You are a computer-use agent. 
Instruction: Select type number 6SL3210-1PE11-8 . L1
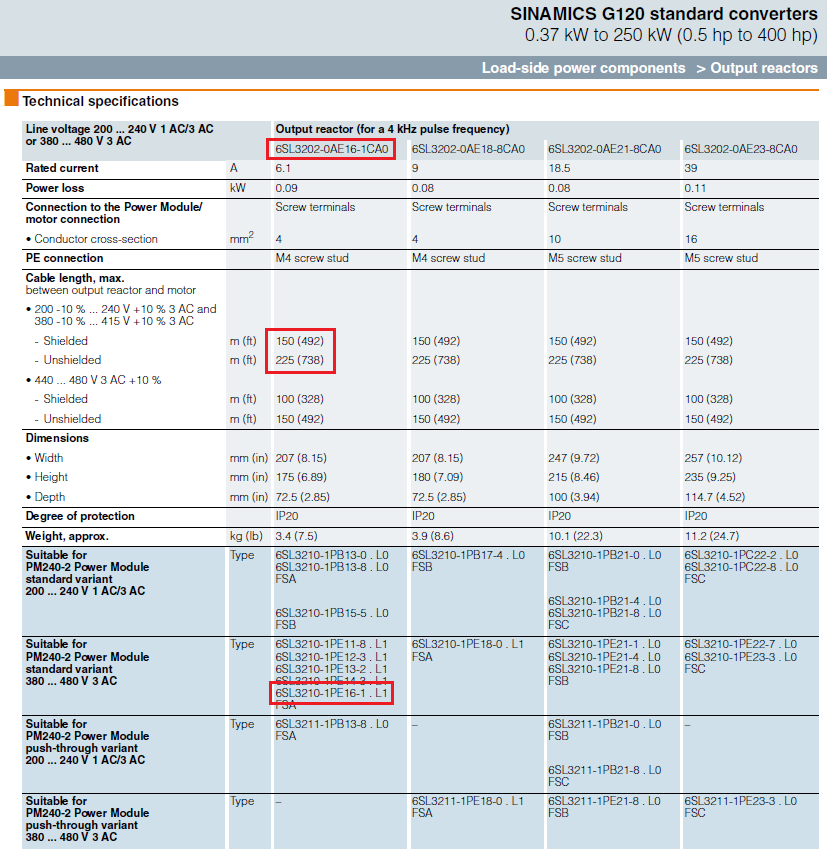pyautogui.click(x=331, y=644)
